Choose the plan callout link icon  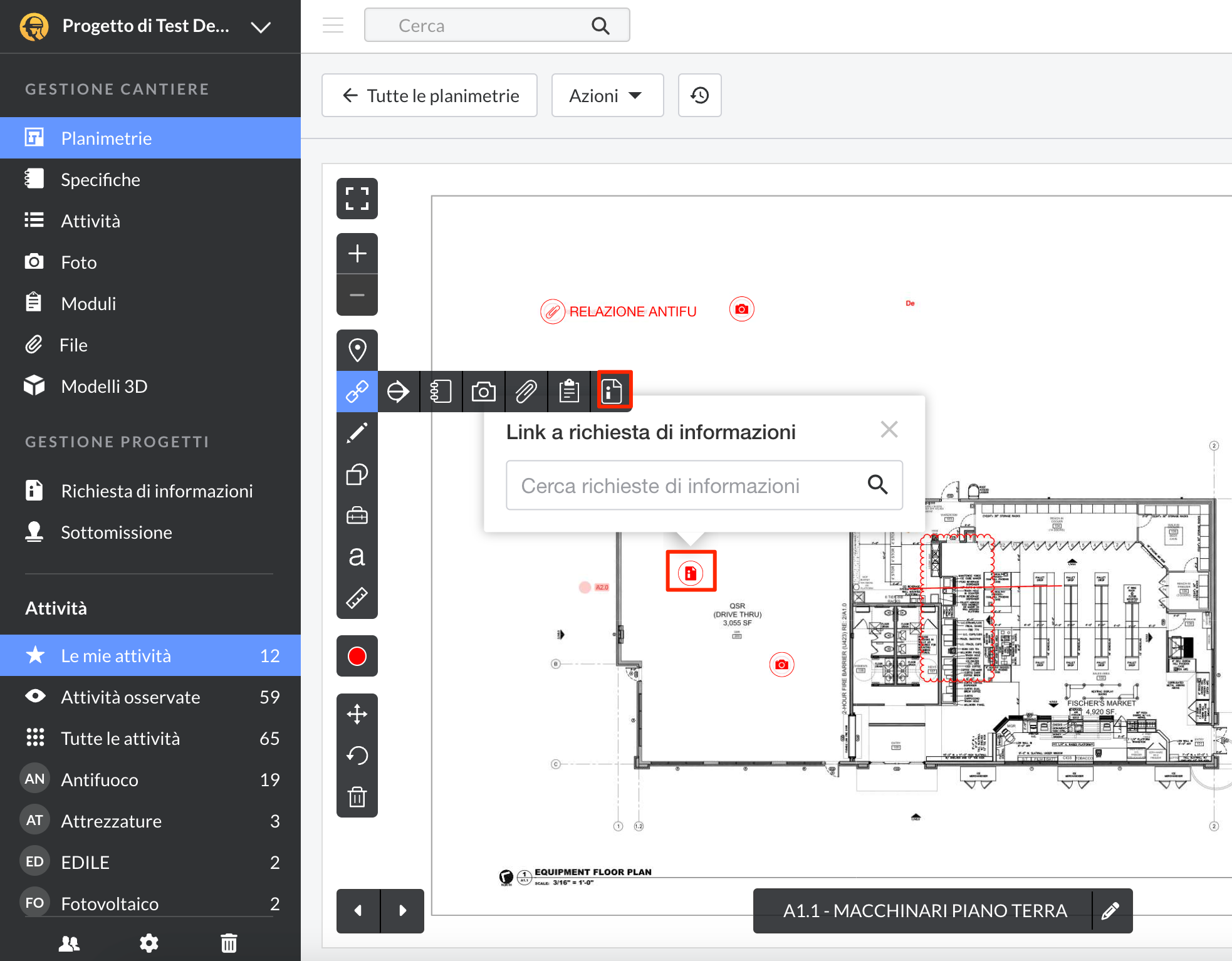tap(398, 392)
